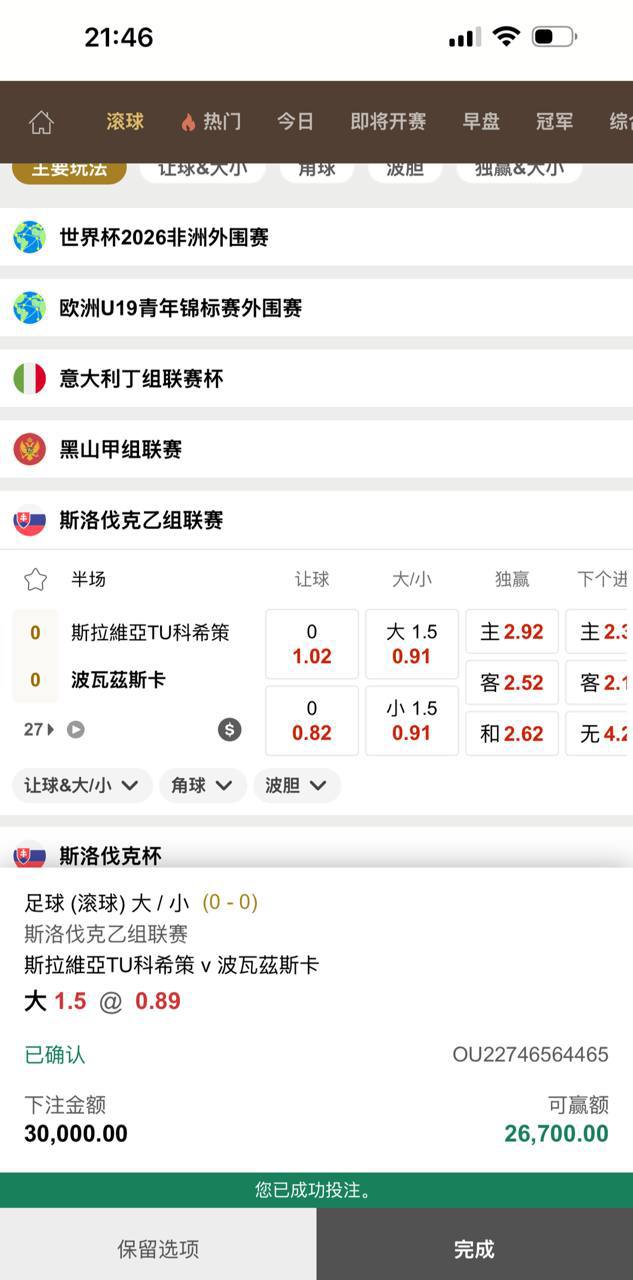Image resolution: width=633 pixels, height=1280 pixels.
Task: Tap Slovakia flag next to 斯洛伐克乙组联赛
Action: pos(29,520)
